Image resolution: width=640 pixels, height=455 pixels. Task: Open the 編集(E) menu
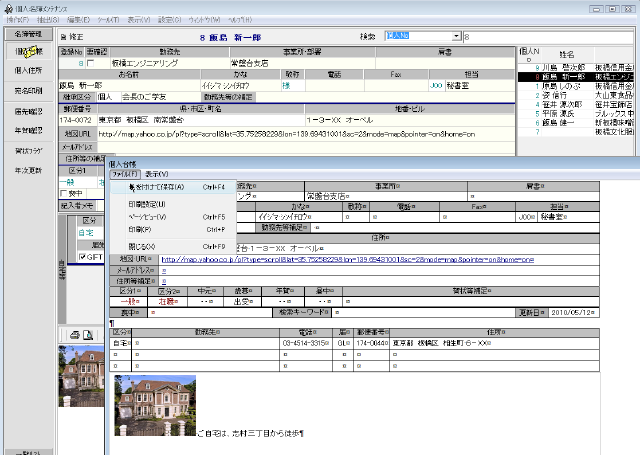tap(78, 20)
